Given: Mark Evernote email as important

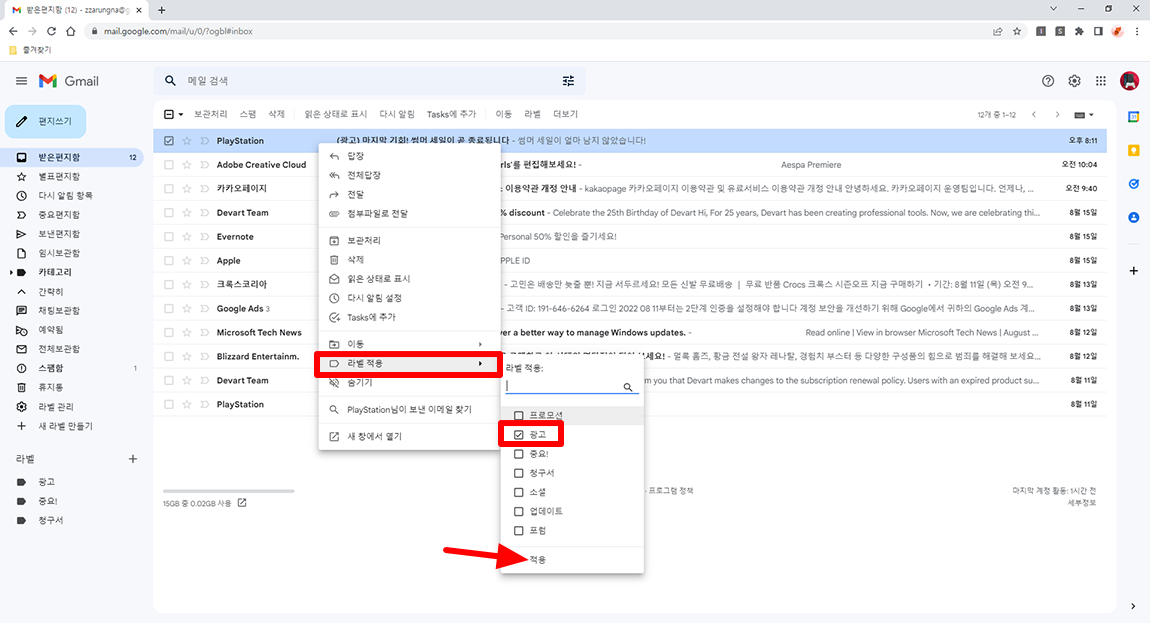Looking at the screenshot, I should coord(205,237).
